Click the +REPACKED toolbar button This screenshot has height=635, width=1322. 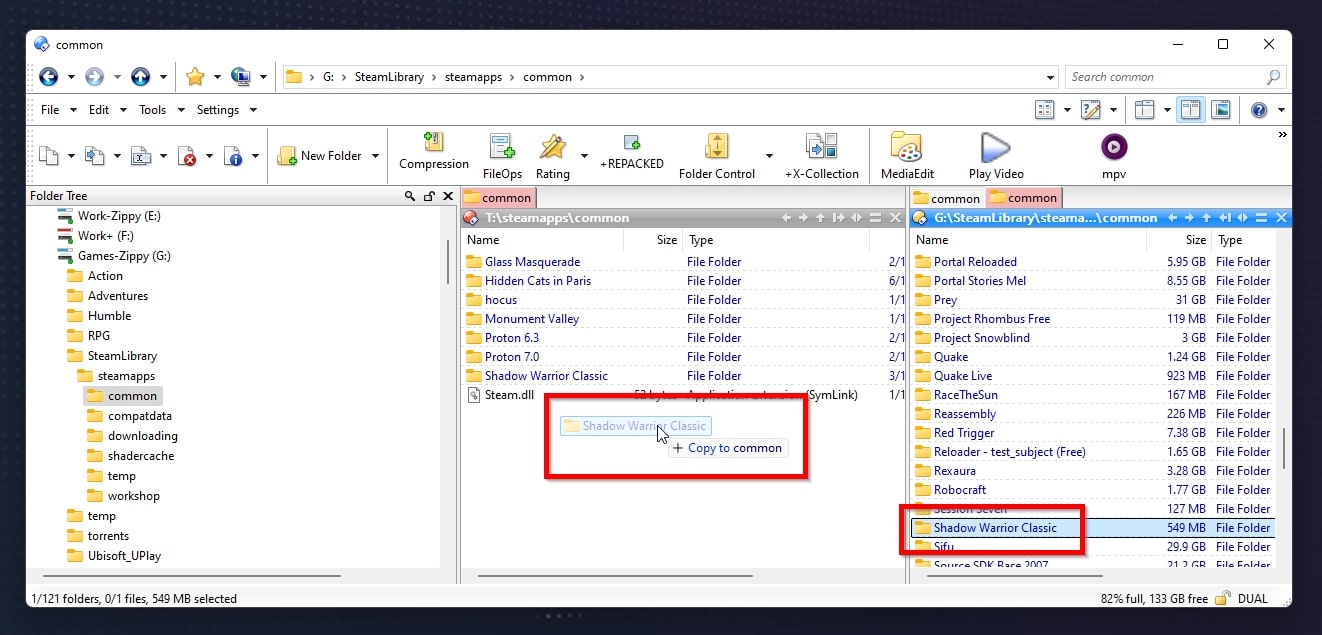pos(631,153)
